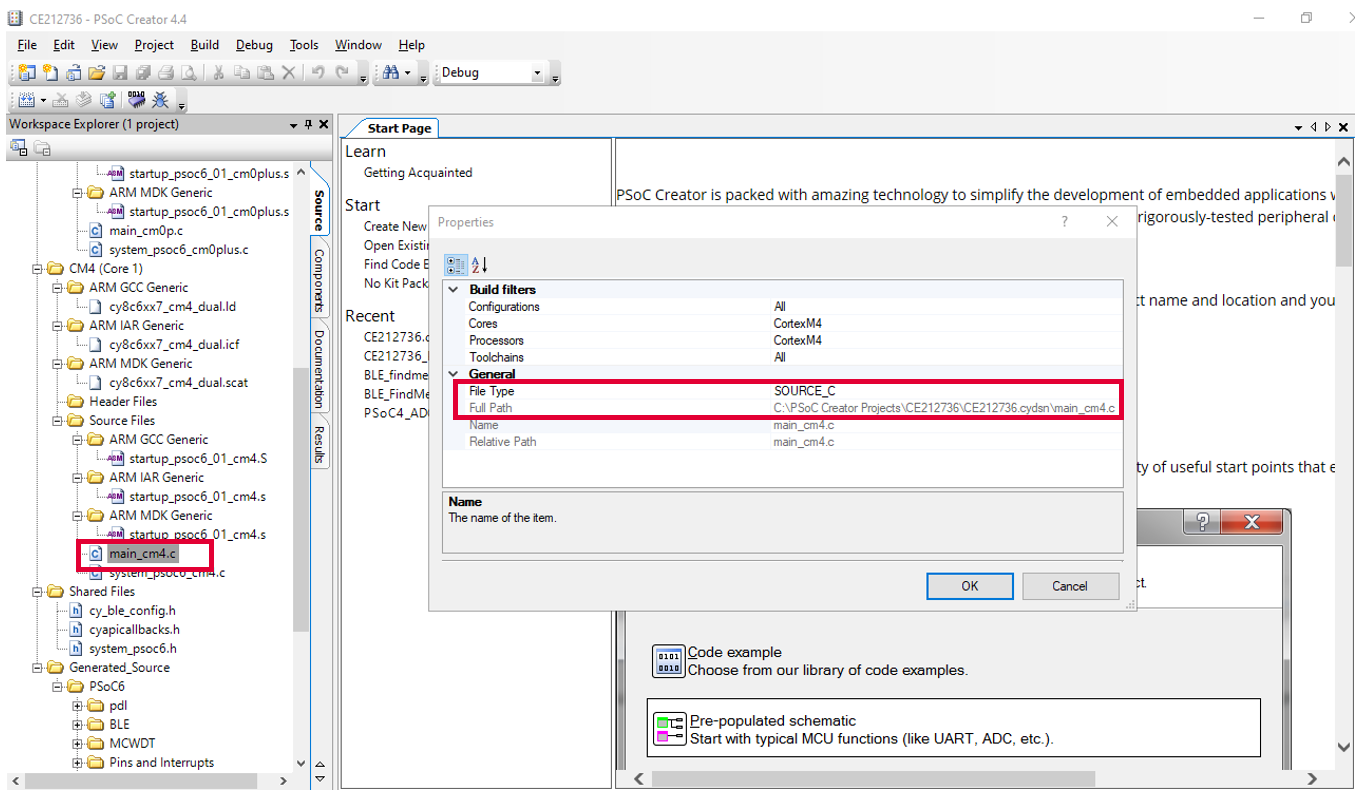This screenshot has height=799, width=1359.
Task: Open the Project menu
Action: tap(154, 45)
